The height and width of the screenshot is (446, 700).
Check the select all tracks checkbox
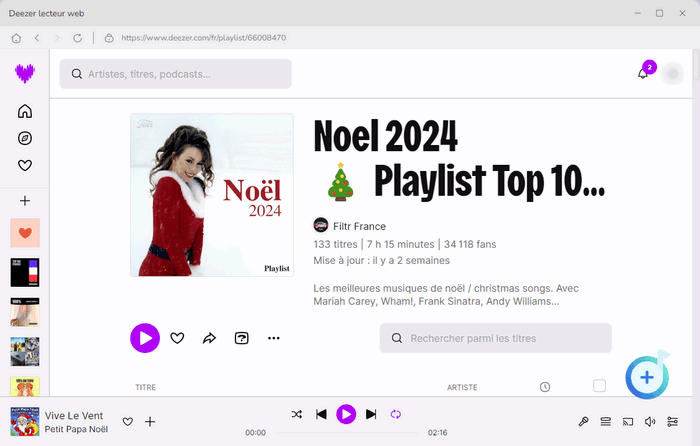tap(600, 385)
